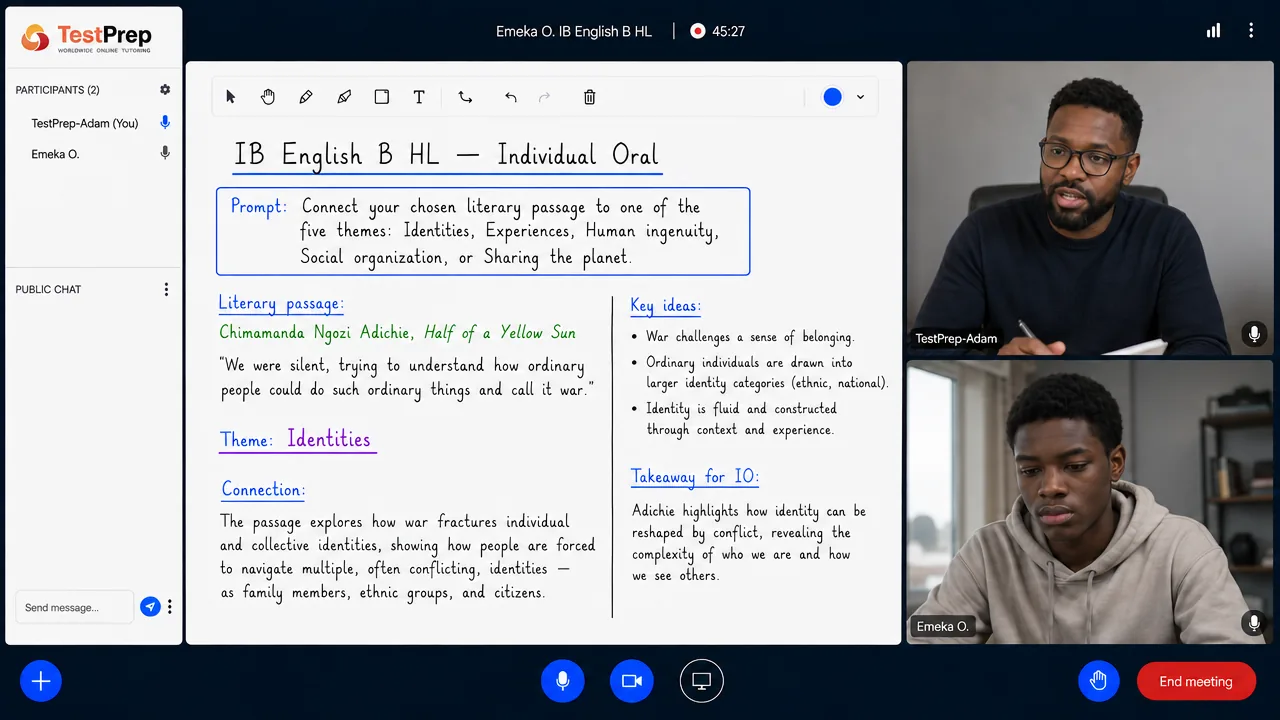Toggle mic on Emeka O. video tile
Screen dimensions: 1280x720
pos(1253,623)
